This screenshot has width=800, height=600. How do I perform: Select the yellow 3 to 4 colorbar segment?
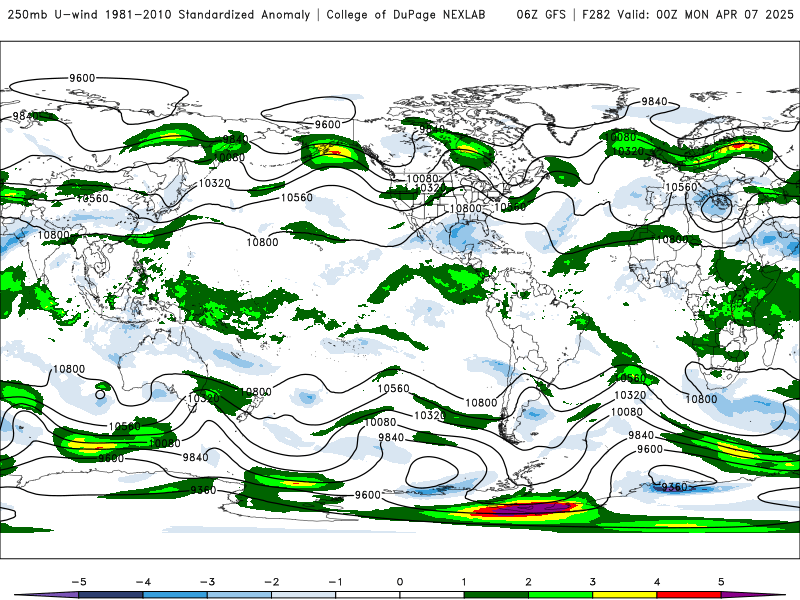click(x=624, y=595)
